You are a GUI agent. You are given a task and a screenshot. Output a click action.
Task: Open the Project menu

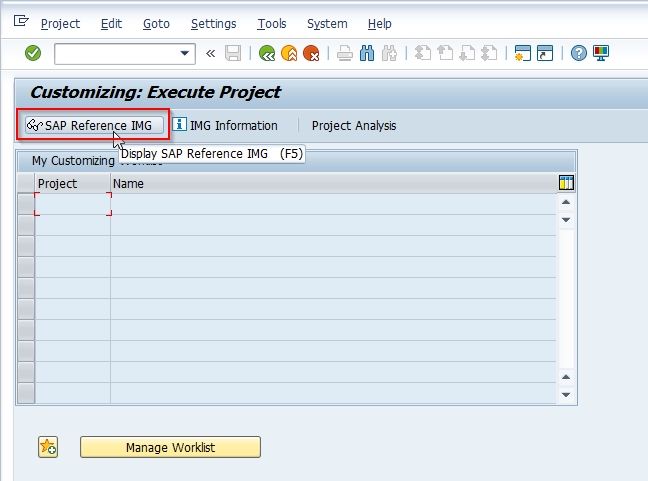click(x=60, y=24)
